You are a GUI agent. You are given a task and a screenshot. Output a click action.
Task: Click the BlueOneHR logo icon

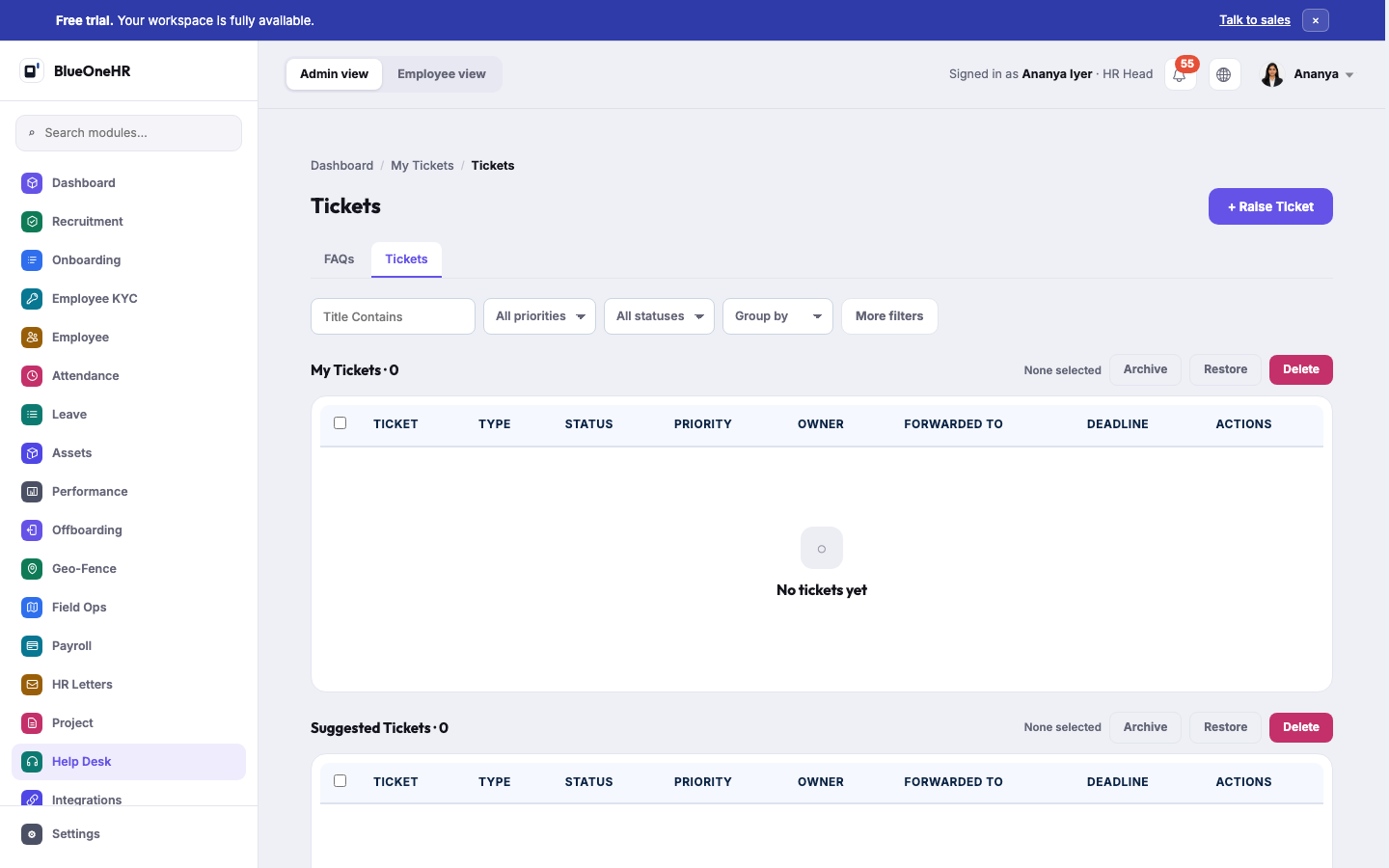click(32, 70)
